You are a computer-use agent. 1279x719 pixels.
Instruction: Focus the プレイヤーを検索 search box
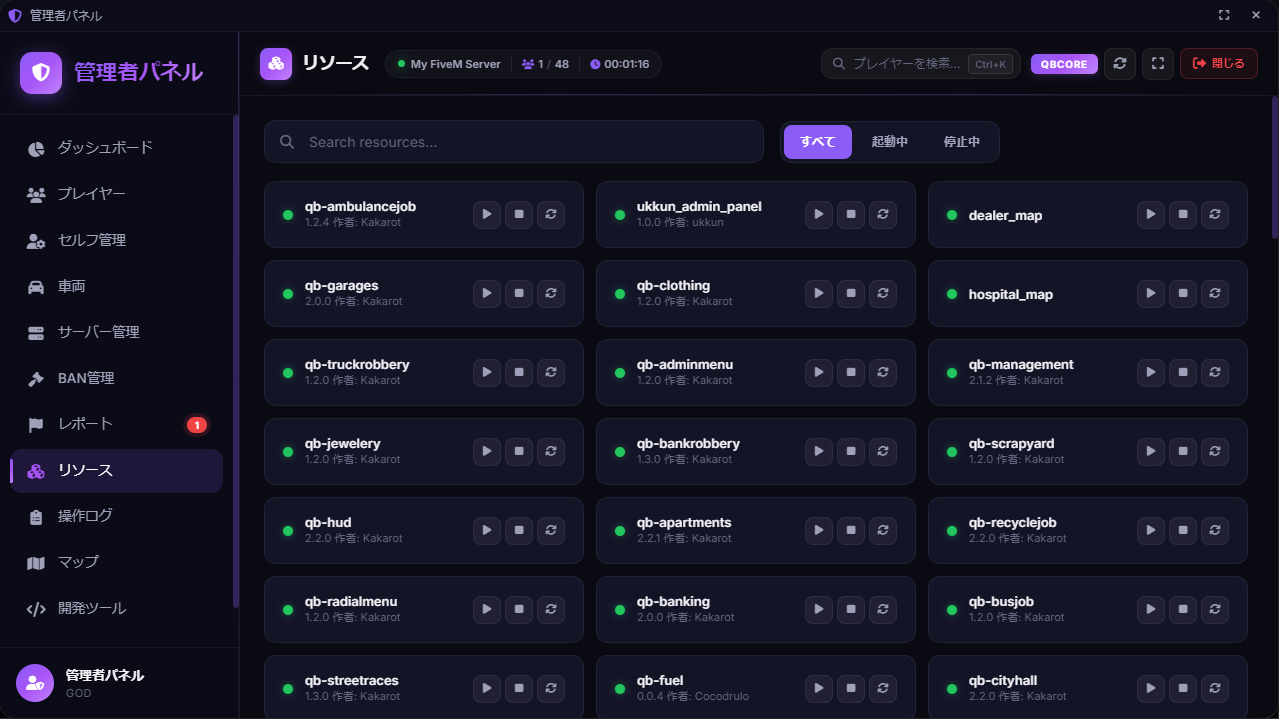pyautogui.click(x=921, y=64)
